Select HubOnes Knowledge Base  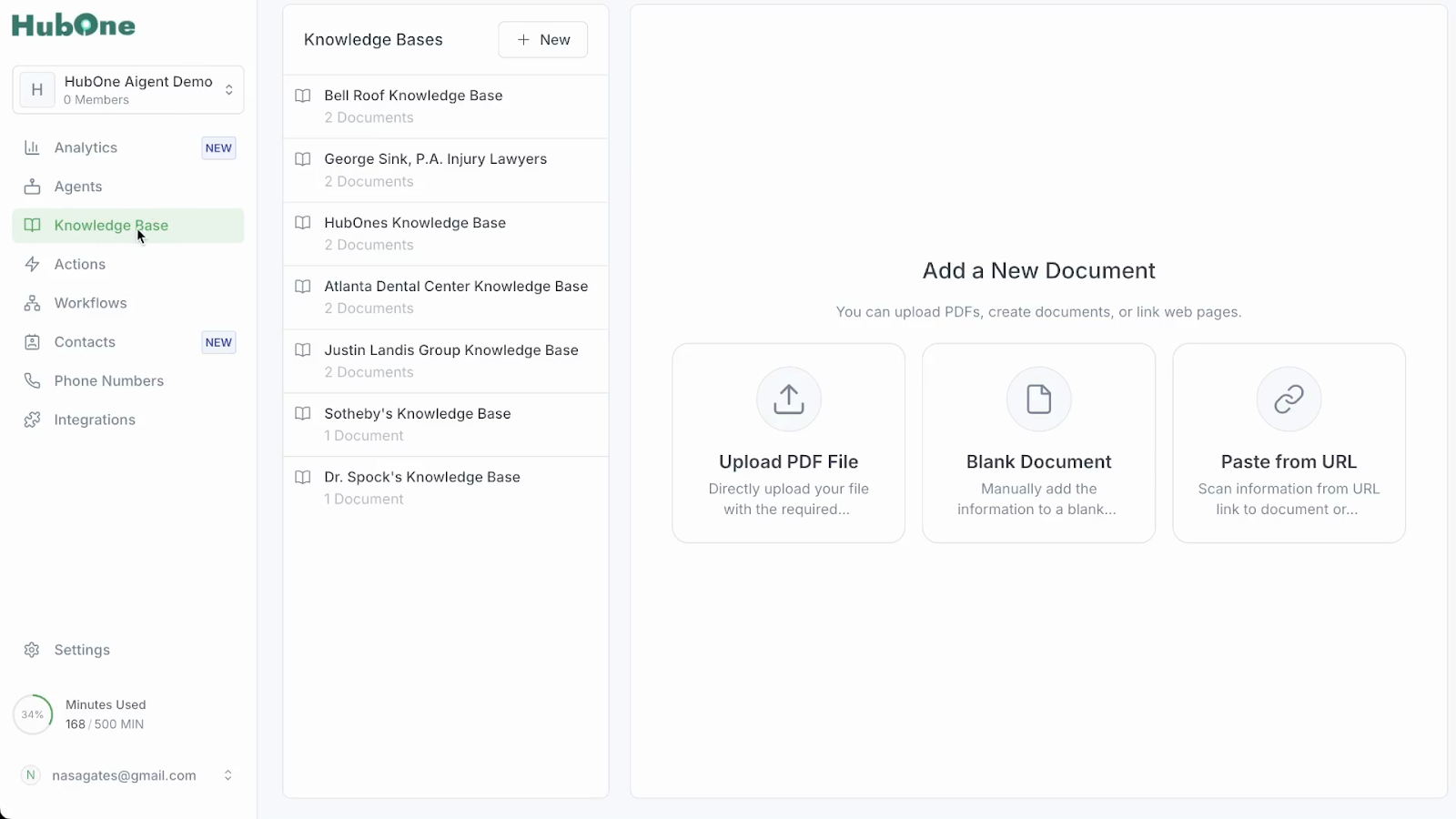point(446,234)
